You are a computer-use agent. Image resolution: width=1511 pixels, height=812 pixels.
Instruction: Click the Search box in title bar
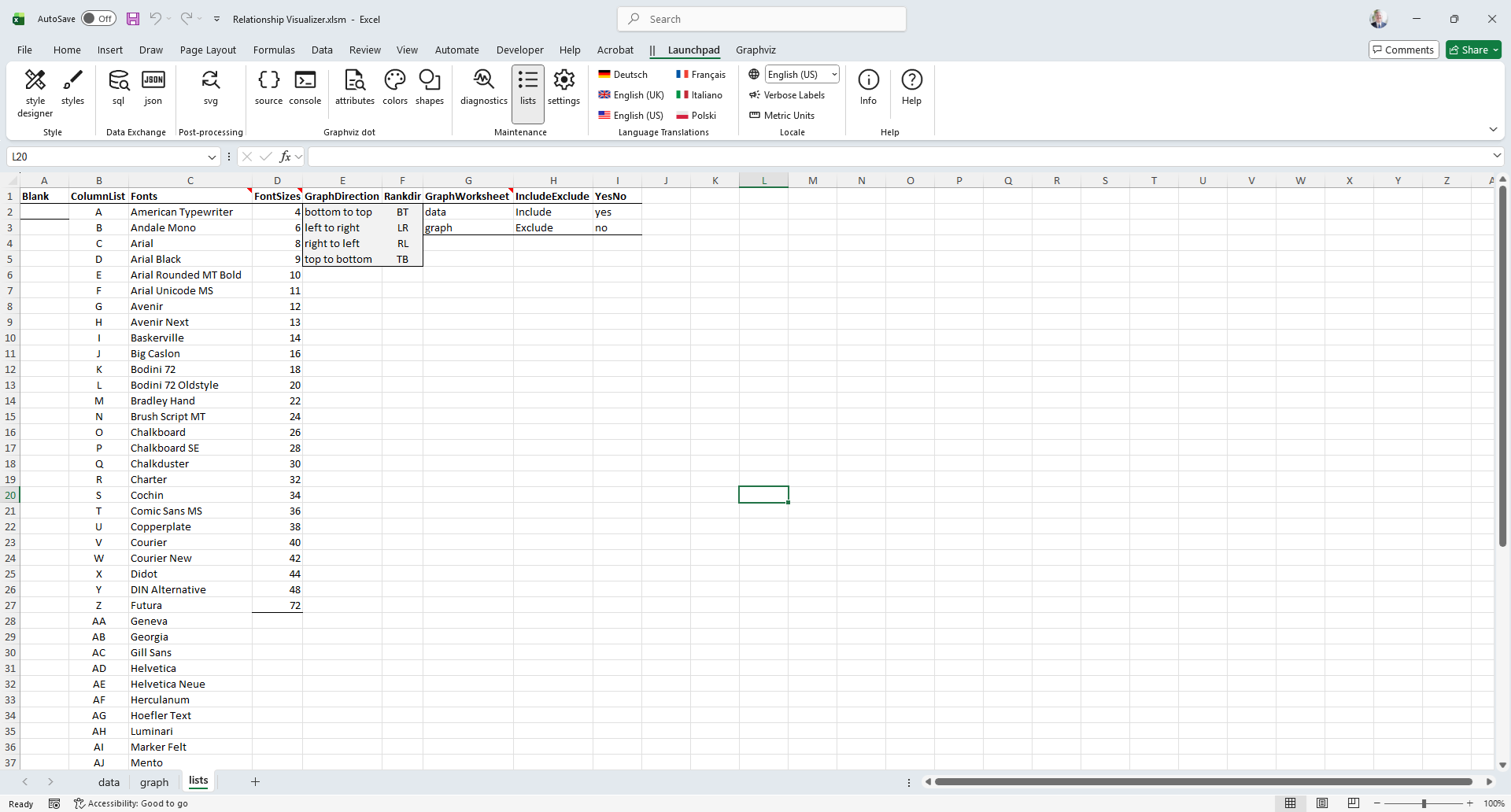click(x=762, y=19)
